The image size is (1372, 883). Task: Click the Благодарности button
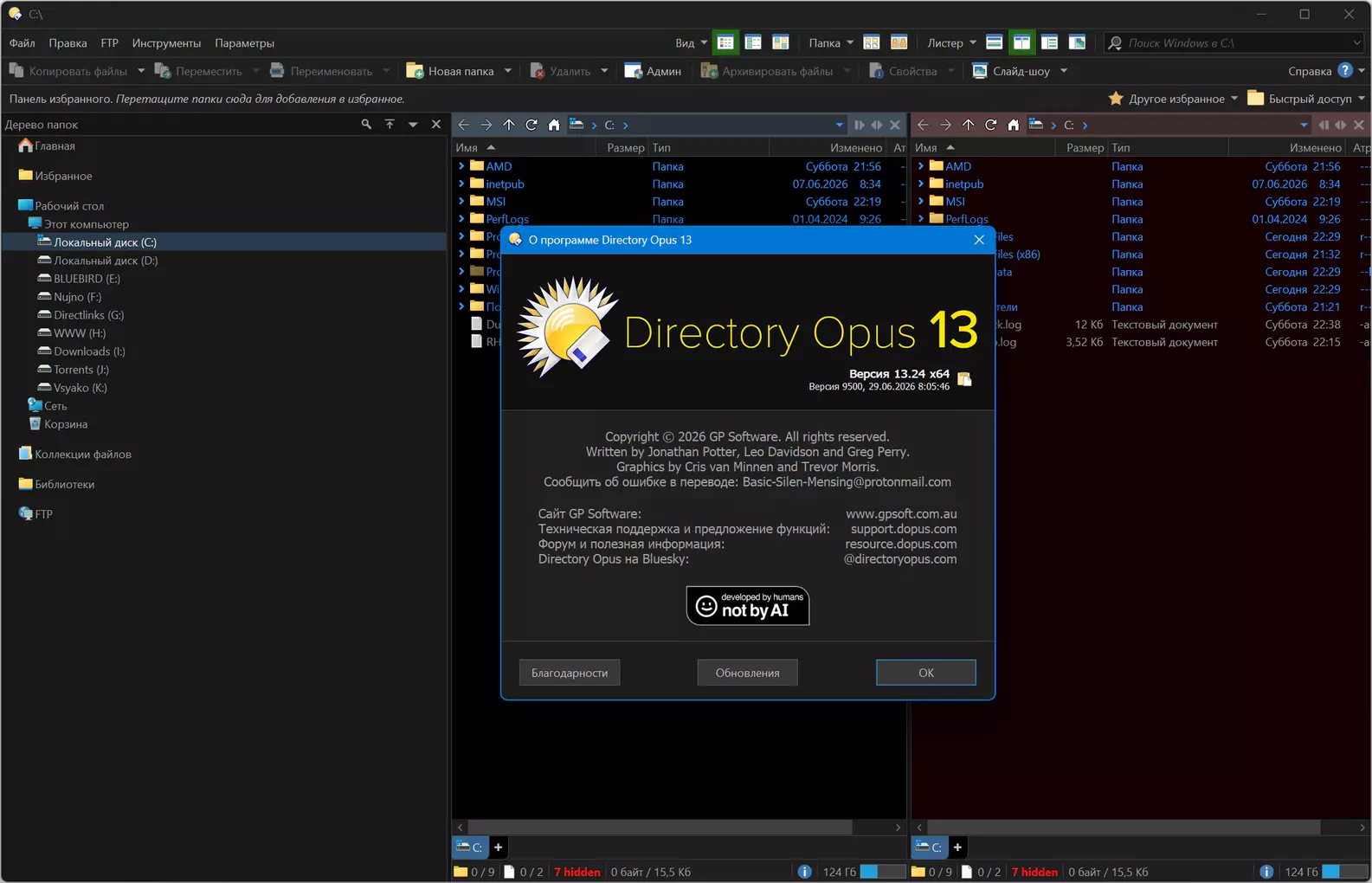570,673
